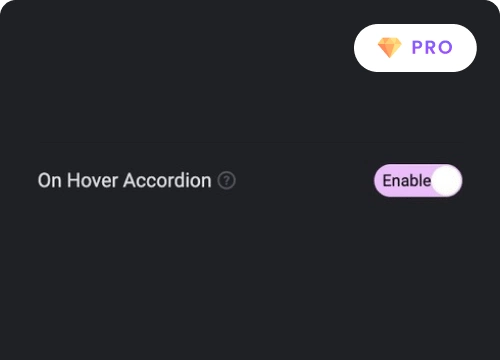Select the gem icon in PRO badge

(x=389, y=48)
